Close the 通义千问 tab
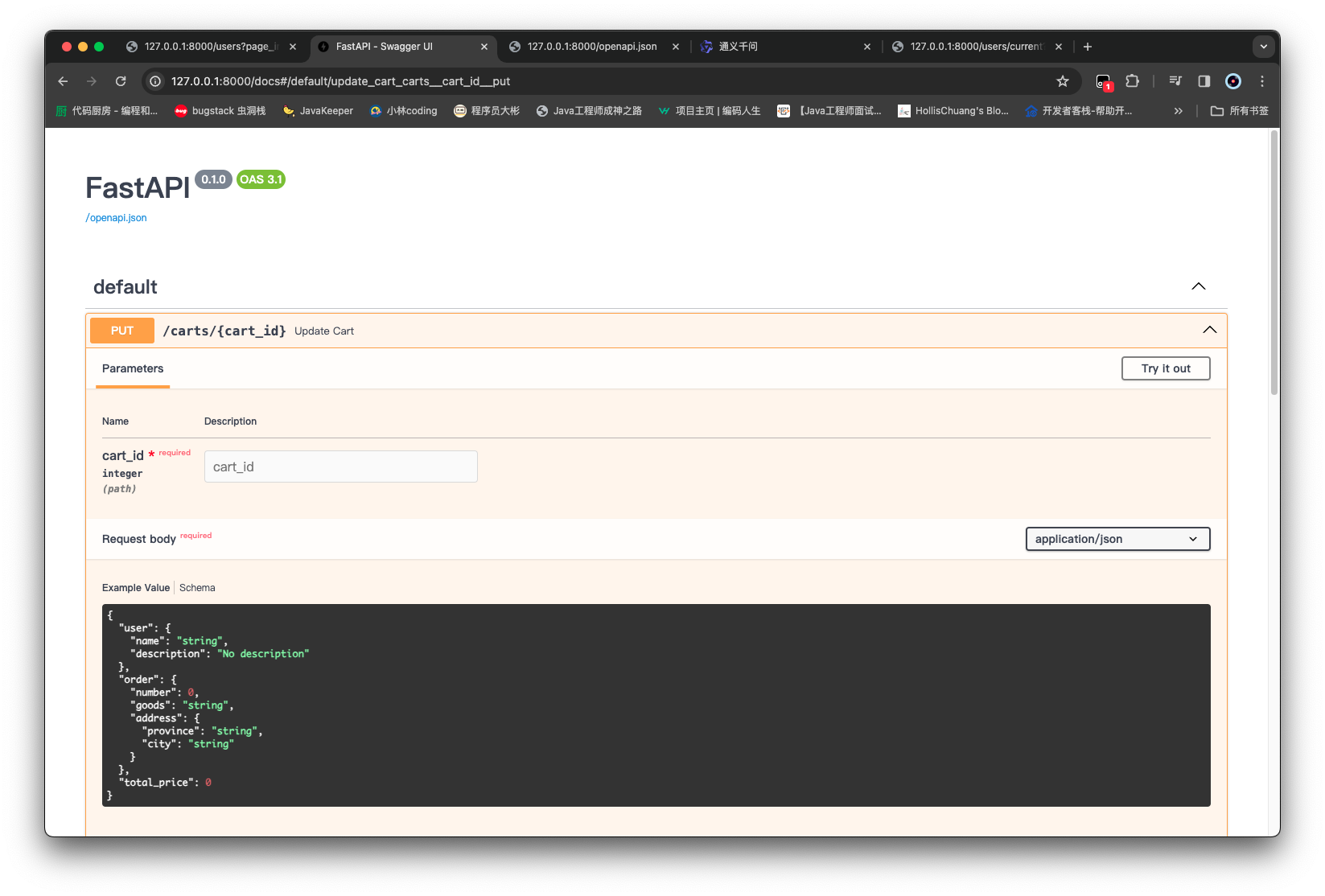 [867, 47]
